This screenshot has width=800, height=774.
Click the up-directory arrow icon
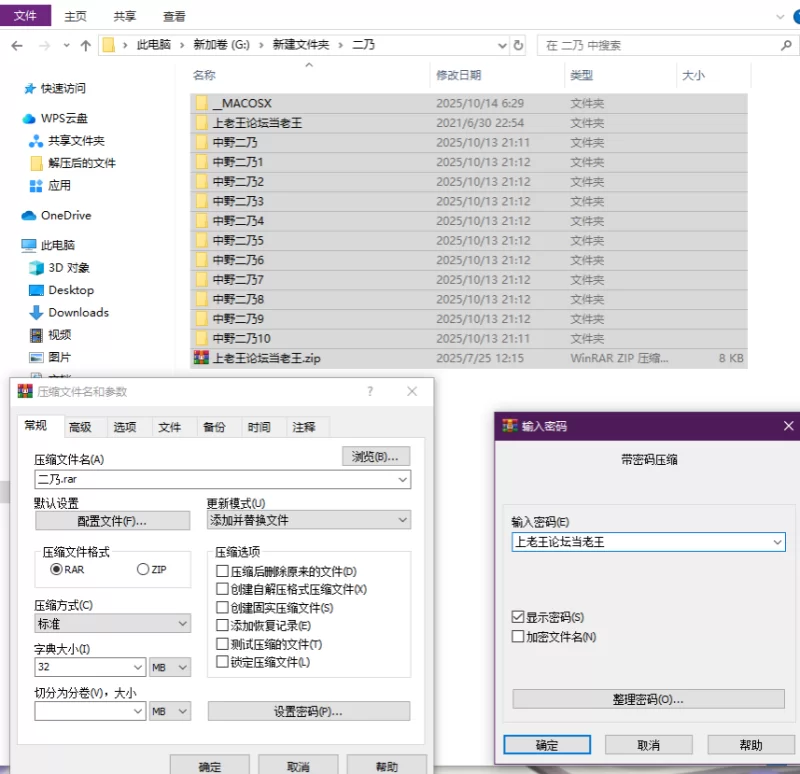[x=86, y=45]
